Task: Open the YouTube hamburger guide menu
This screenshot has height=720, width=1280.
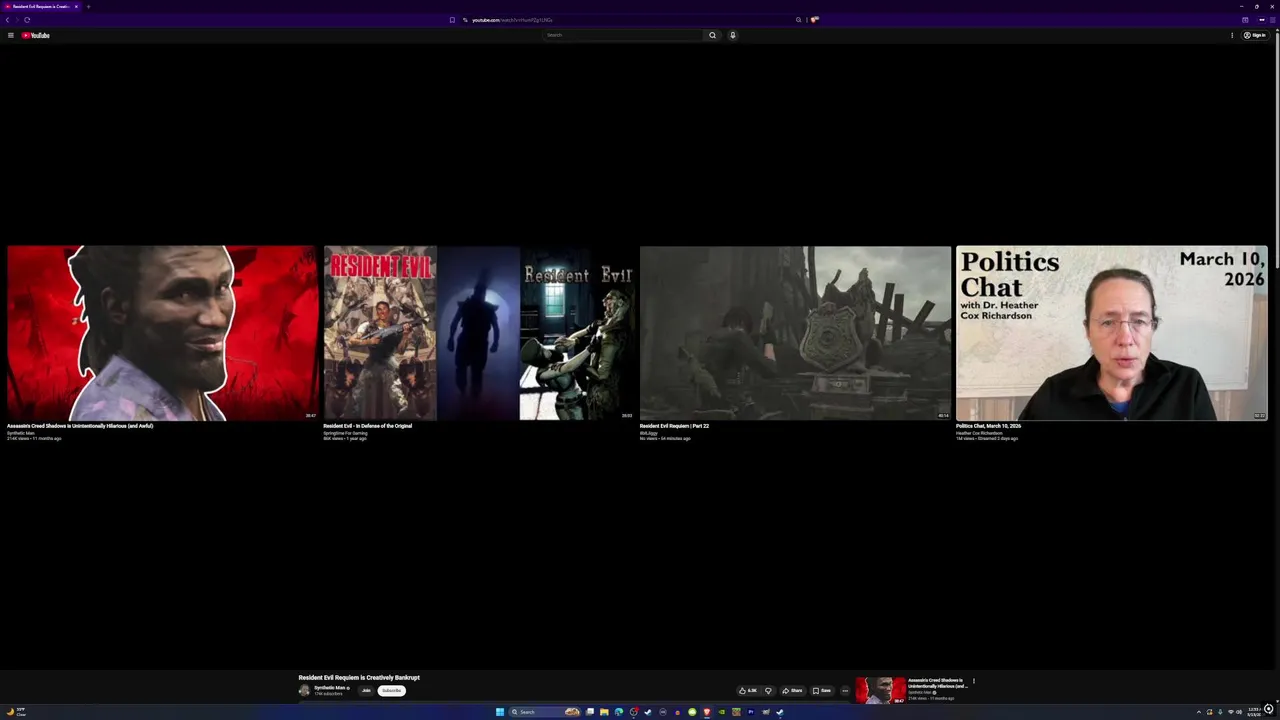Action: 10,35
